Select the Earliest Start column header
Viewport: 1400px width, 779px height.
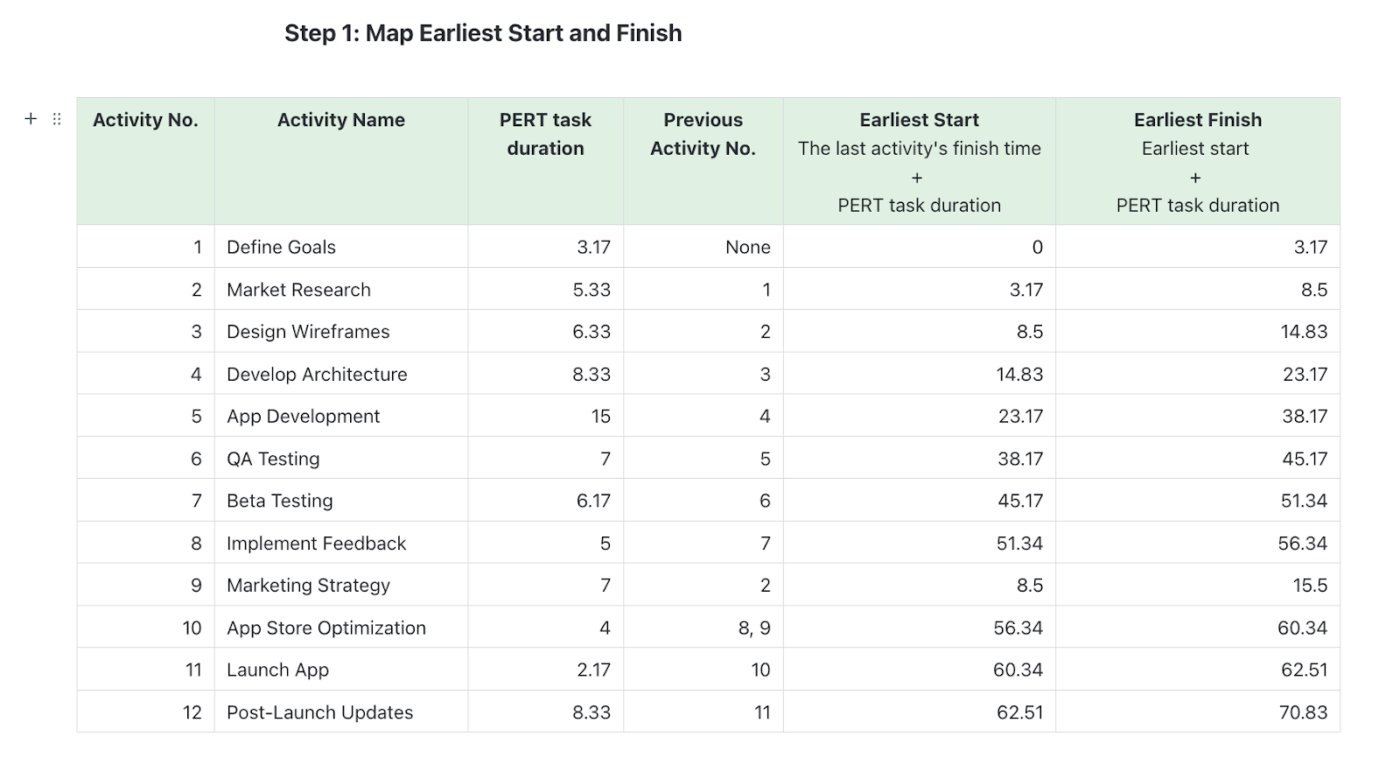click(919, 161)
